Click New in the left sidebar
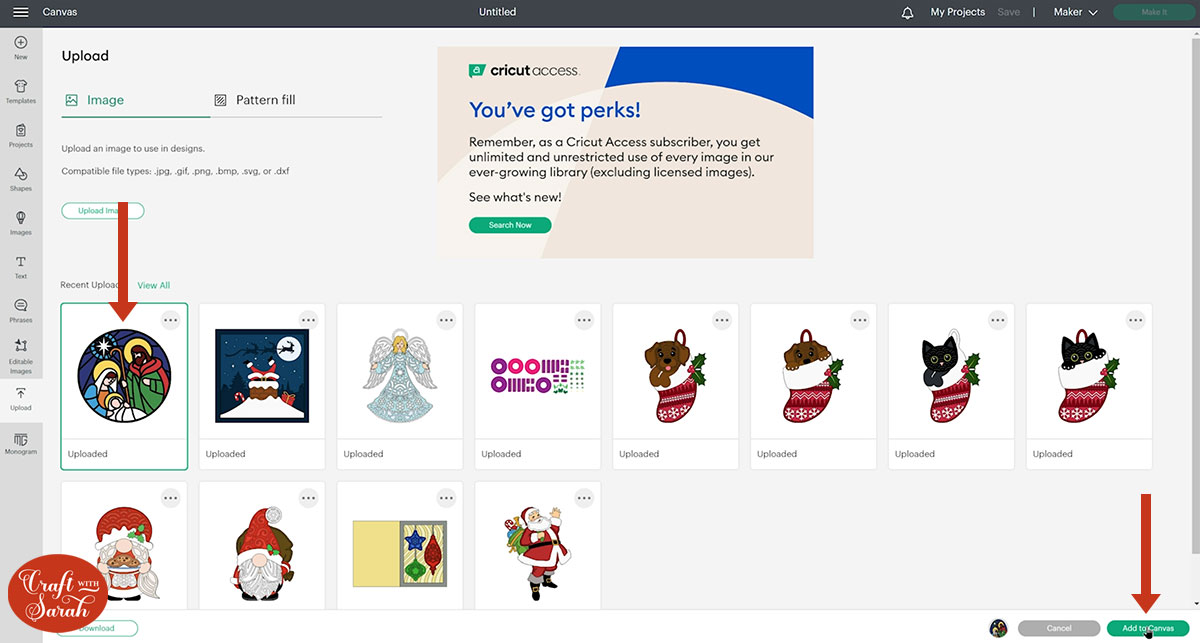Viewport: 1200px width, 643px height. (x=21, y=48)
